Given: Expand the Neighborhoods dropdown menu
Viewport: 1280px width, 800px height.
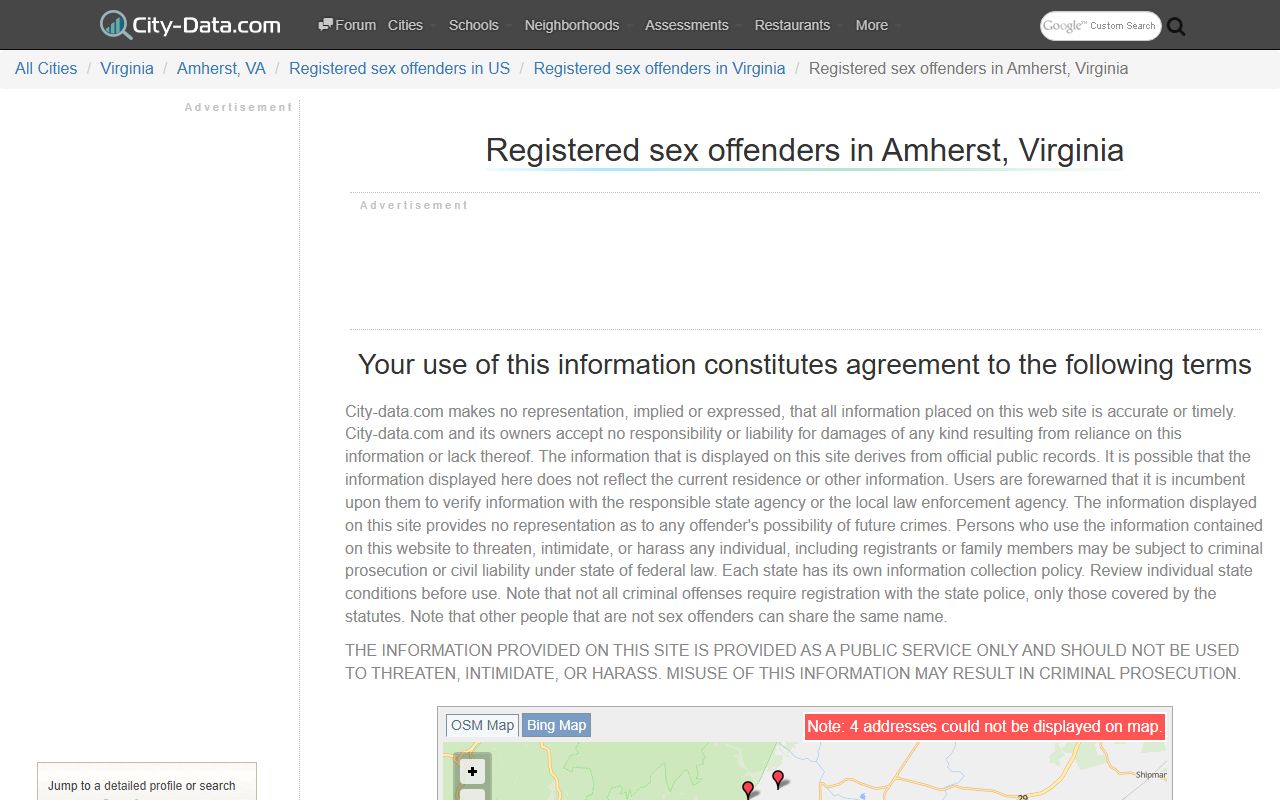Looking at the screenshot, I should pos(578,25).
